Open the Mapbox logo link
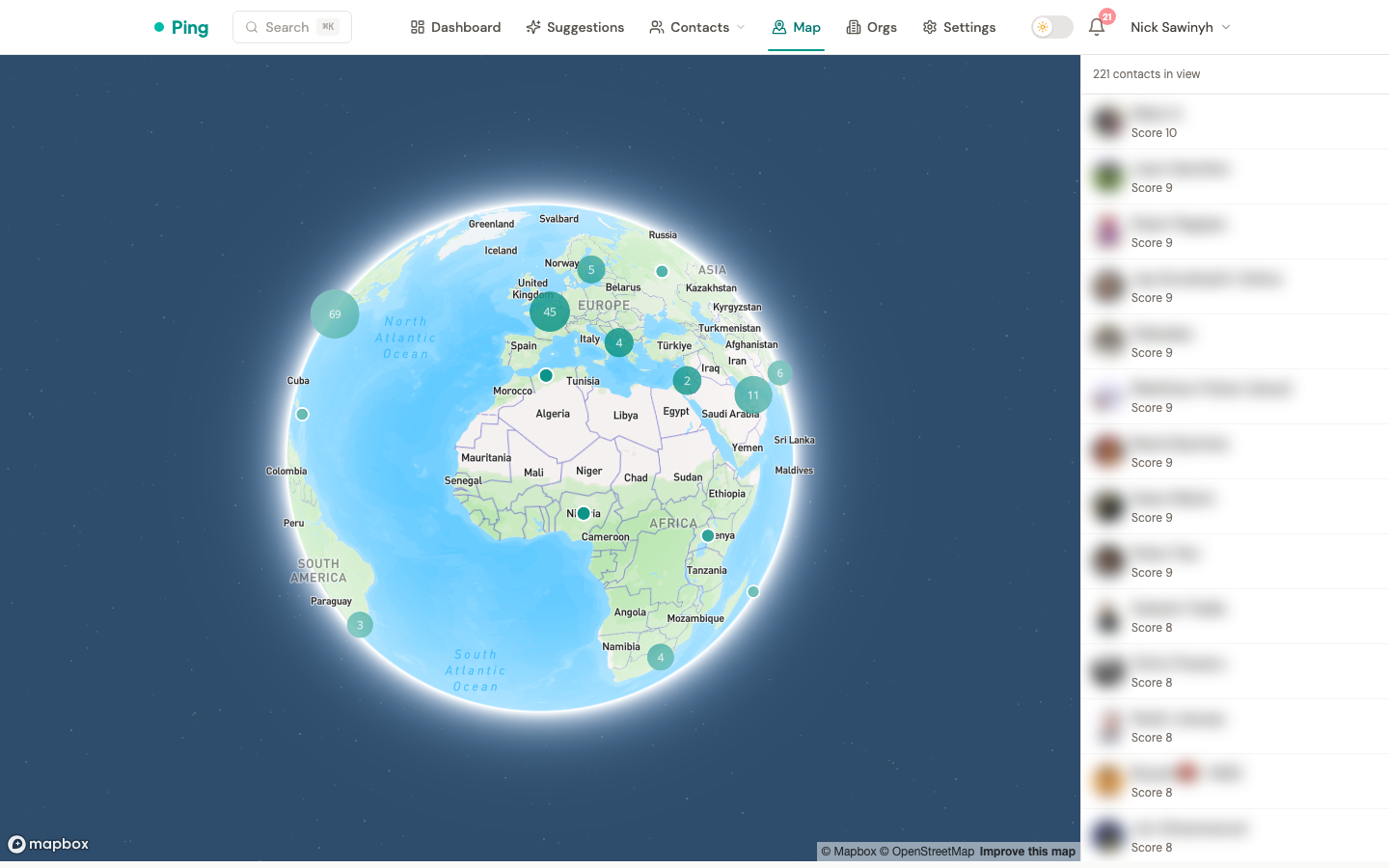Screen dimensions: 1389x868 pos(48,844)
